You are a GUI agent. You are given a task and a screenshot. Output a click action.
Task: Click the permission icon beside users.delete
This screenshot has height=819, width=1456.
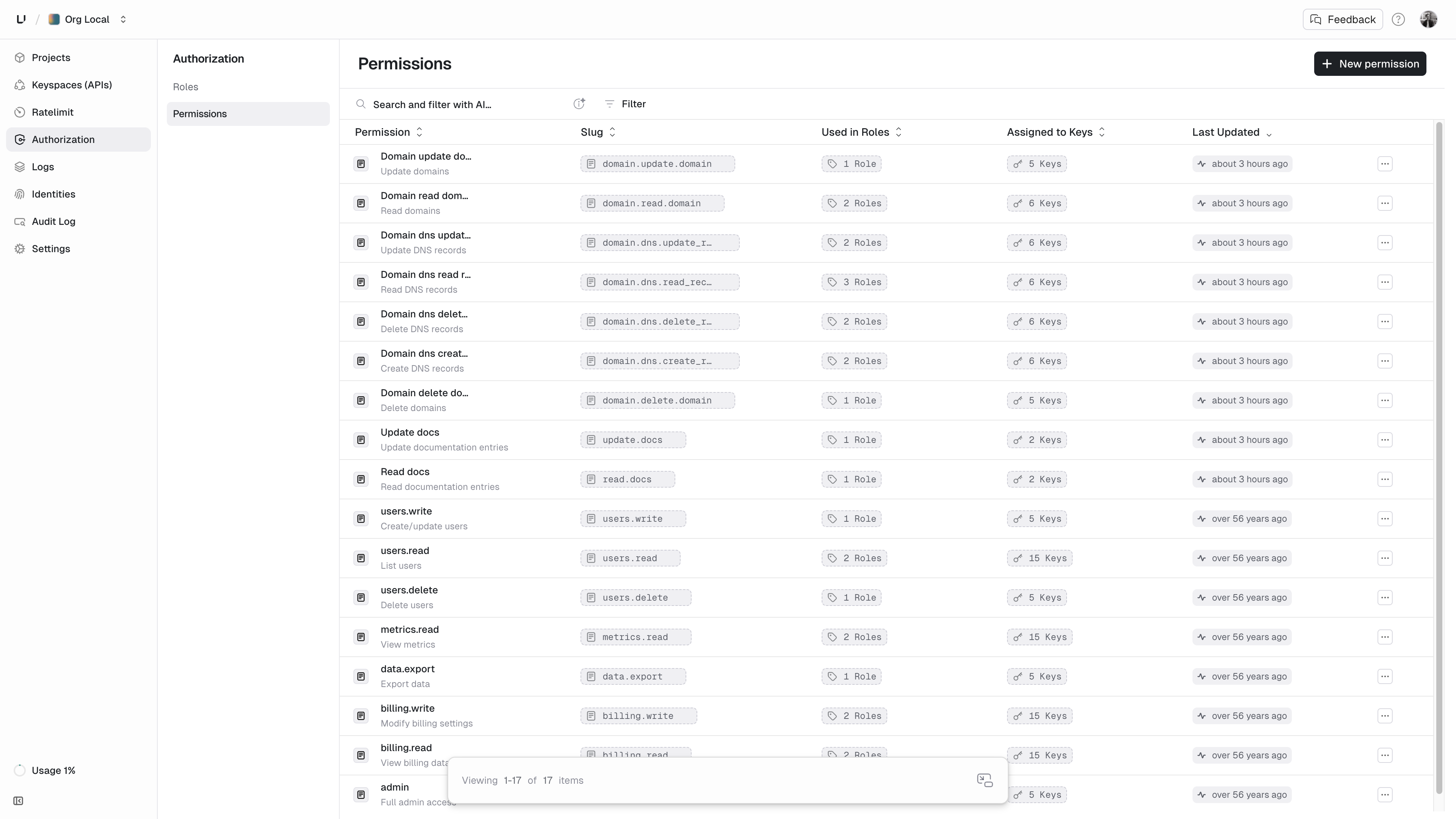361,598
